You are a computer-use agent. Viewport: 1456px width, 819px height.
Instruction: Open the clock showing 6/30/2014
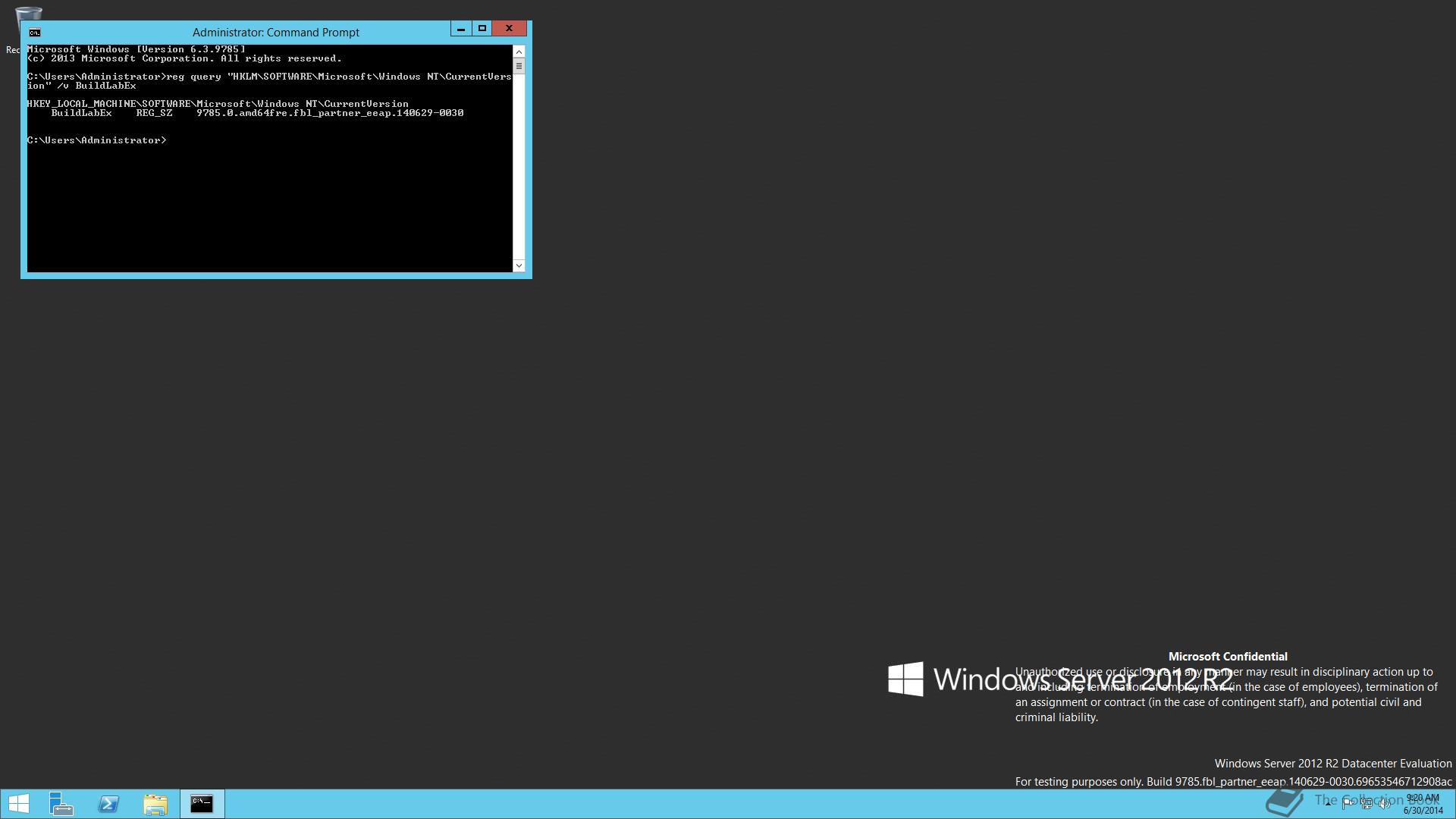pyautogui.click(x=1423, y=804)
